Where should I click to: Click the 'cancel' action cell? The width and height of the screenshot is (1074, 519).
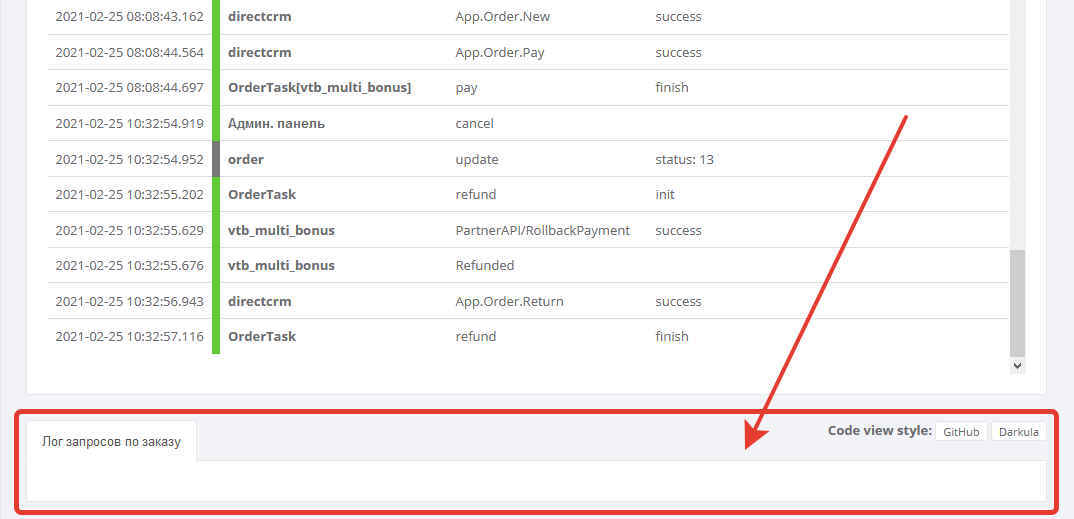475,124
